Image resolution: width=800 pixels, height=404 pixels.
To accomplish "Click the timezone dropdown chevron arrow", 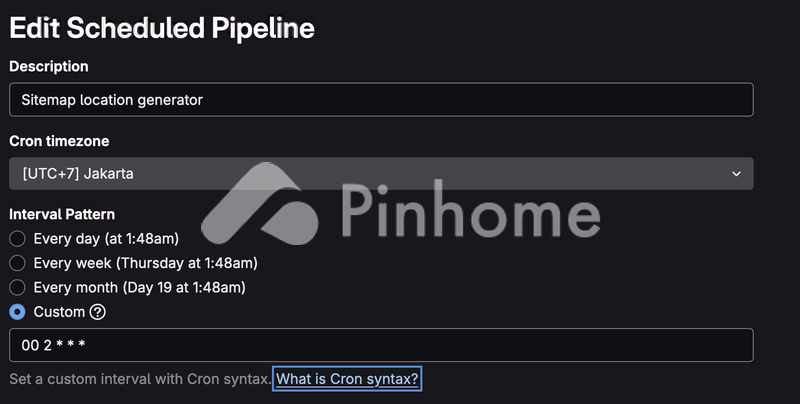I will tap(736, 174).
